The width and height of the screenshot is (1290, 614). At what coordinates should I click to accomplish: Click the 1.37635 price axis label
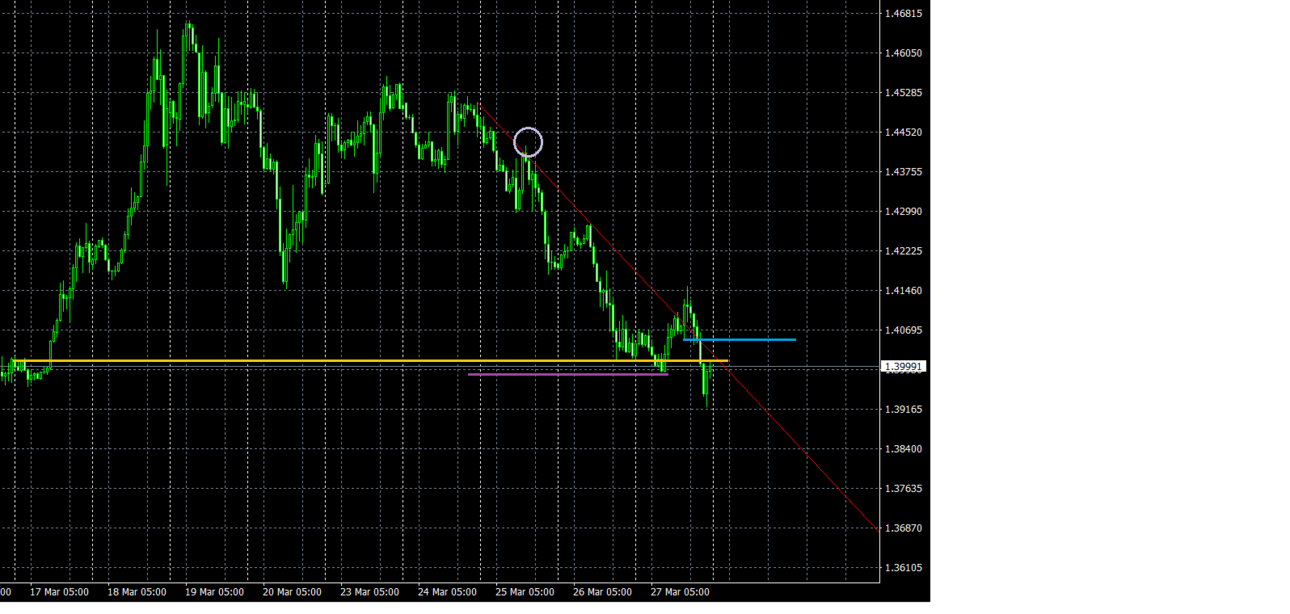(x=904, y=489)
